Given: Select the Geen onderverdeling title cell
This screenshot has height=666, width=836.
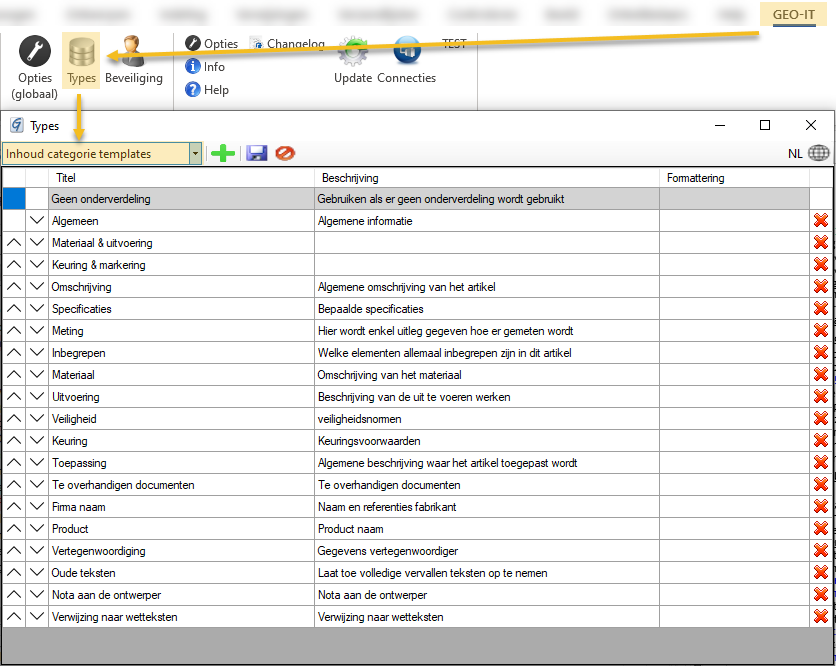Looking at the screenshot, I should pyautogui.click(x=181, y=199).
